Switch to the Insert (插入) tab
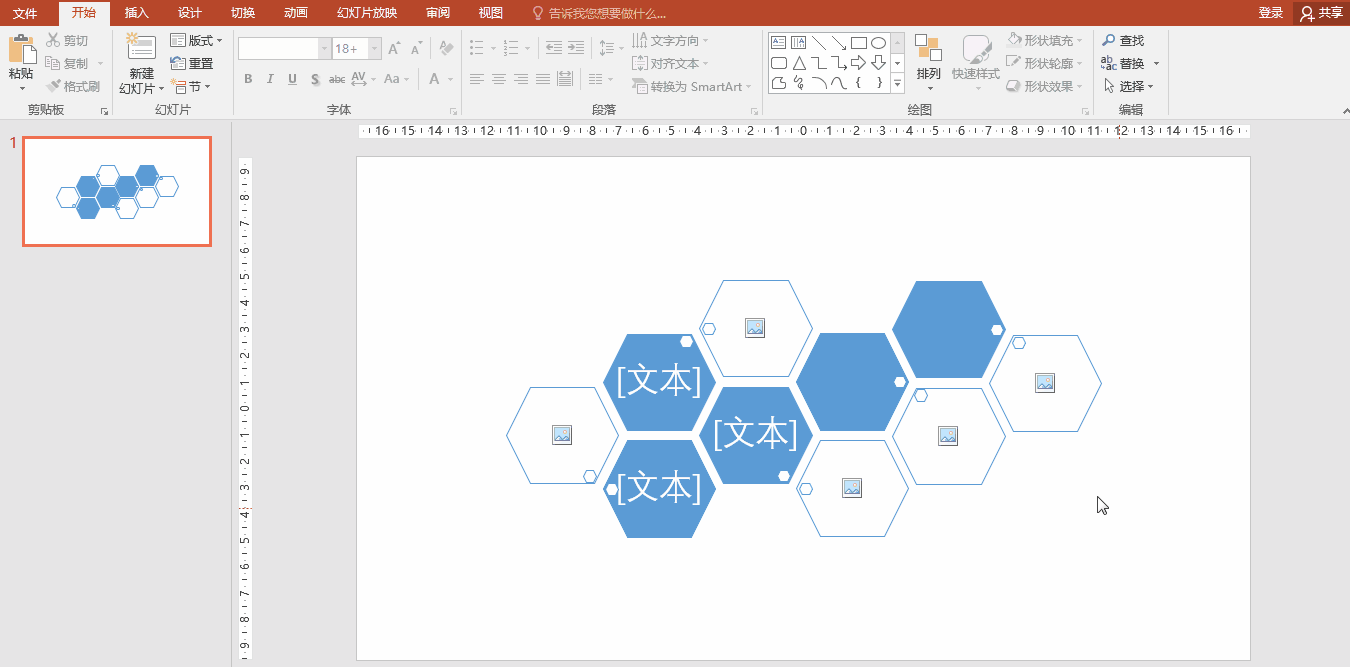Image resolution: width=1350 pixels, height=667 pixels. click(137, 12)
